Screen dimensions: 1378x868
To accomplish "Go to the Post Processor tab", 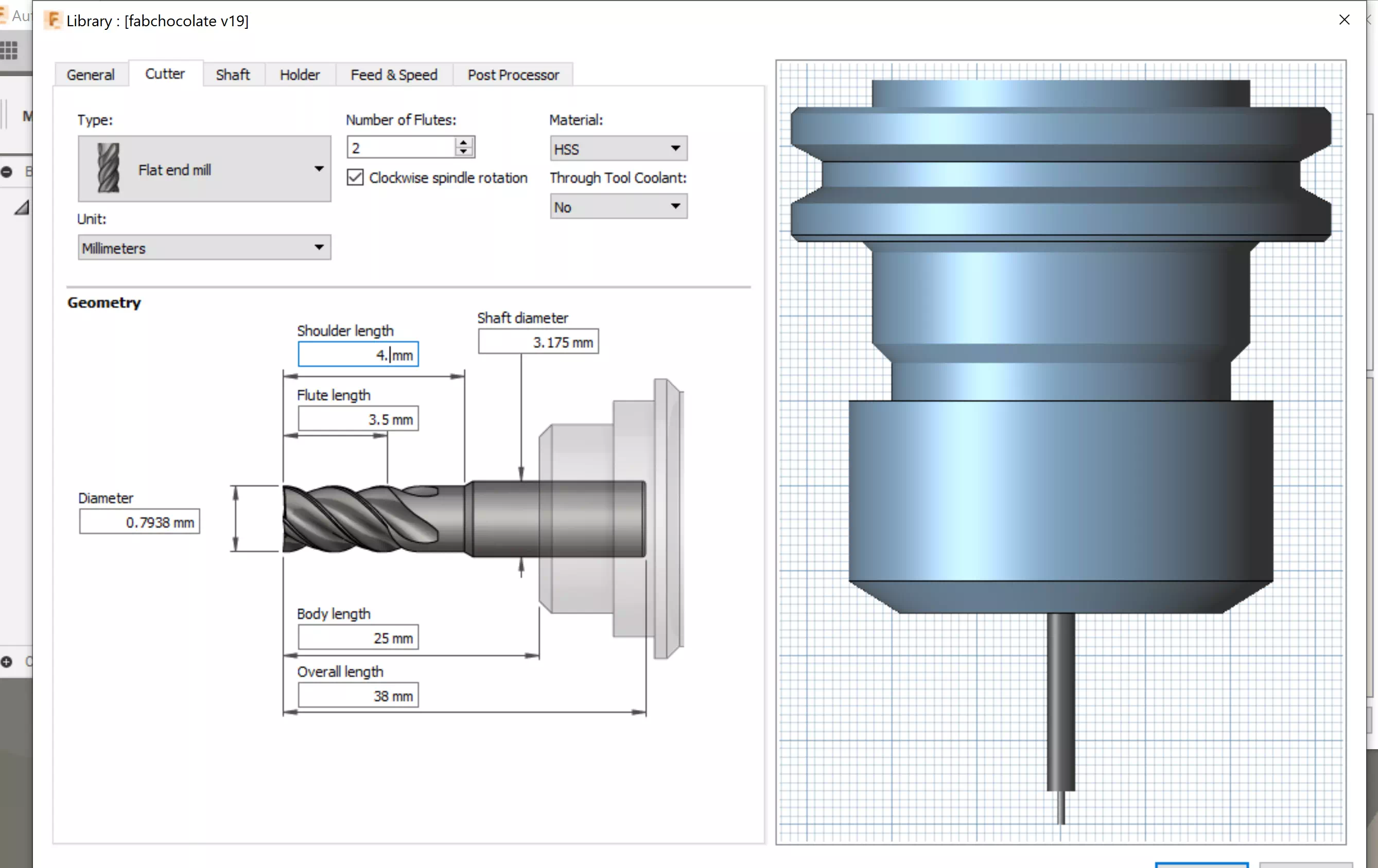I will pyautogui.click(x=513, y=75).
